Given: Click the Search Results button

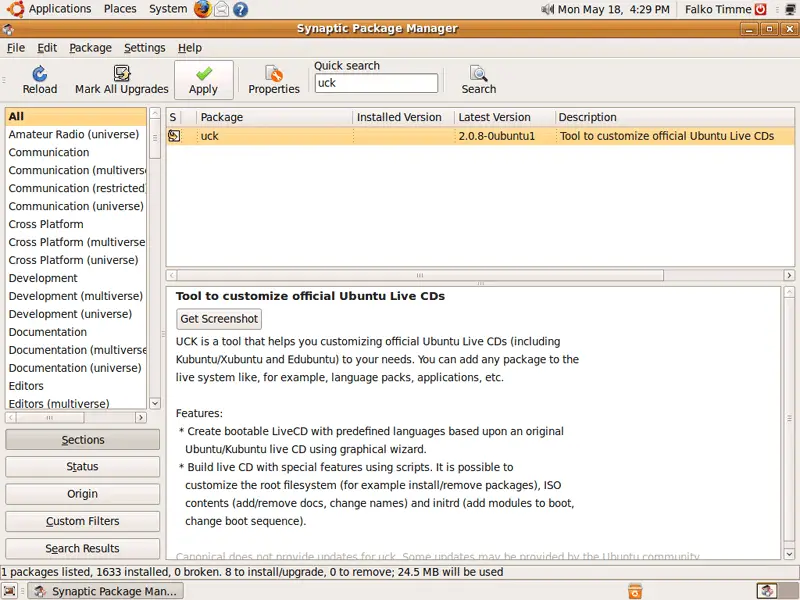Looking at the screenshot, I should pos(83,548).
